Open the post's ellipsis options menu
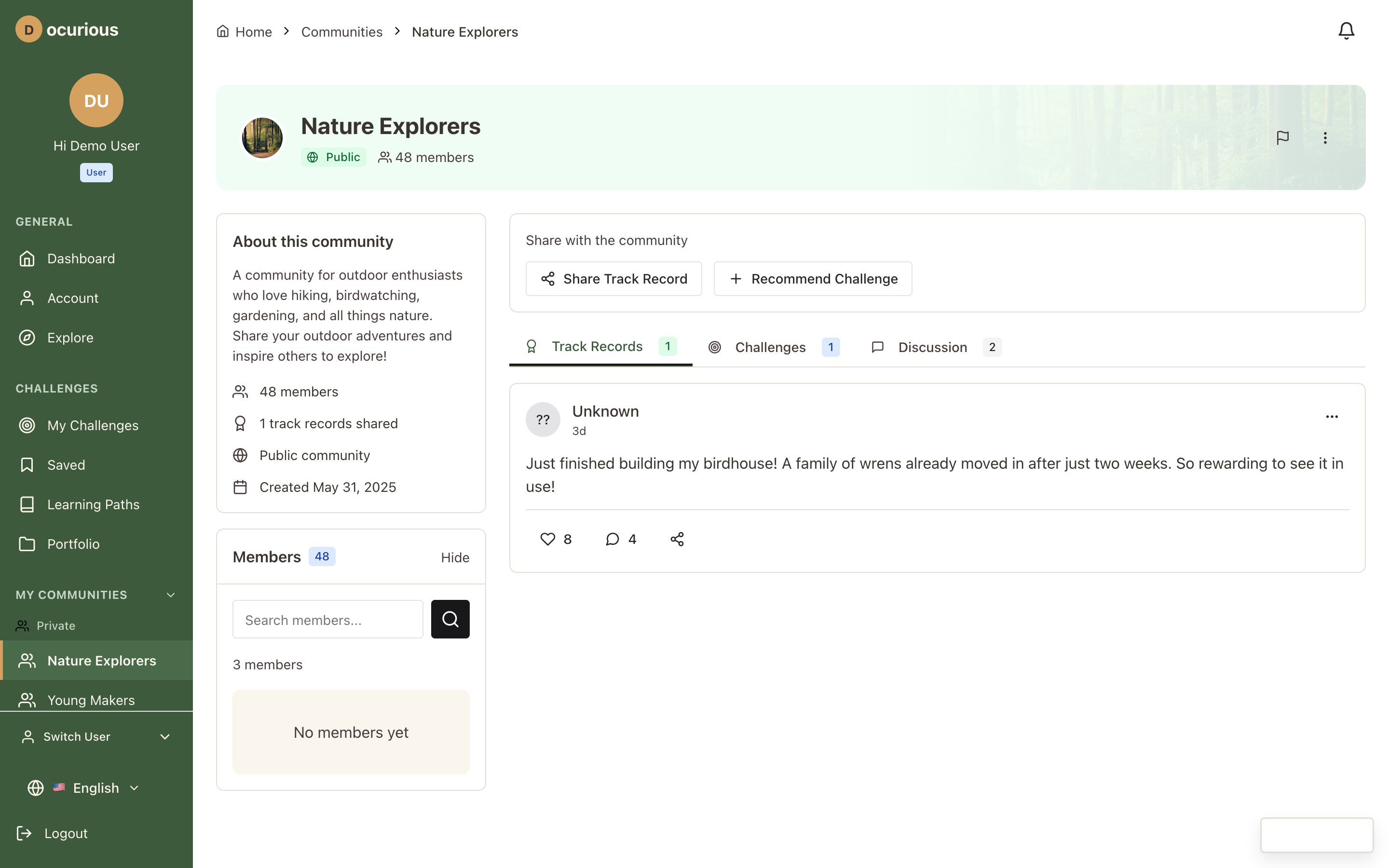Viewport: 1389px width, 868px height. click(1332, 417)
